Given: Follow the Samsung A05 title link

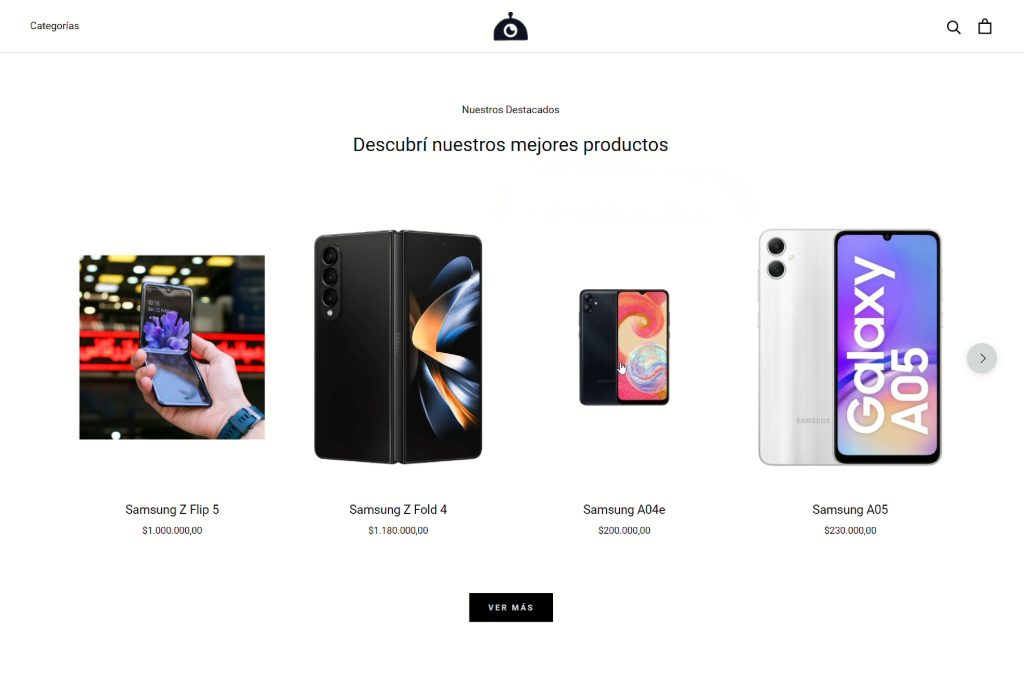Looking at the screenshot, I should point(850,509).
